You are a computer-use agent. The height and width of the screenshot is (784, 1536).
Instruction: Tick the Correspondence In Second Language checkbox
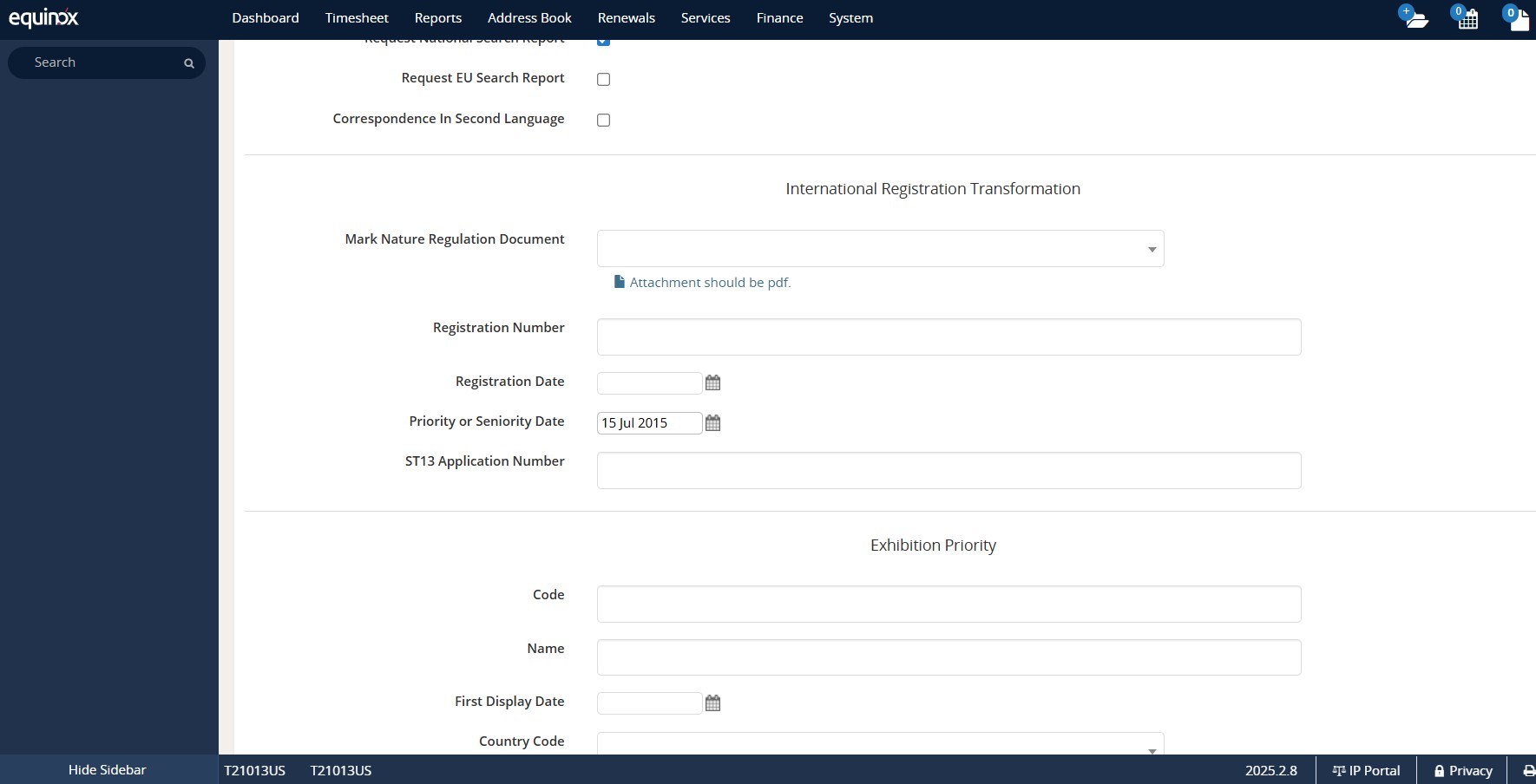coord(603,121)
